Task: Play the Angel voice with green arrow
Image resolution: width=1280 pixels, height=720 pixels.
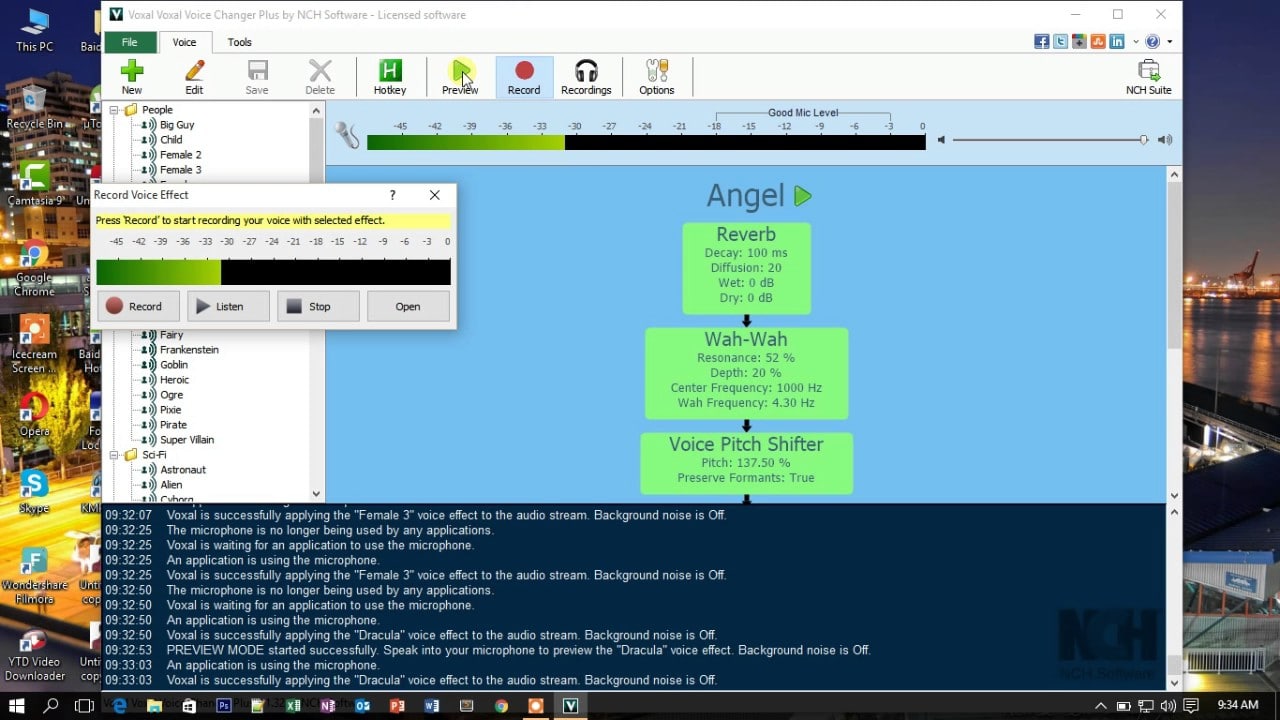Action: [802, 196]
